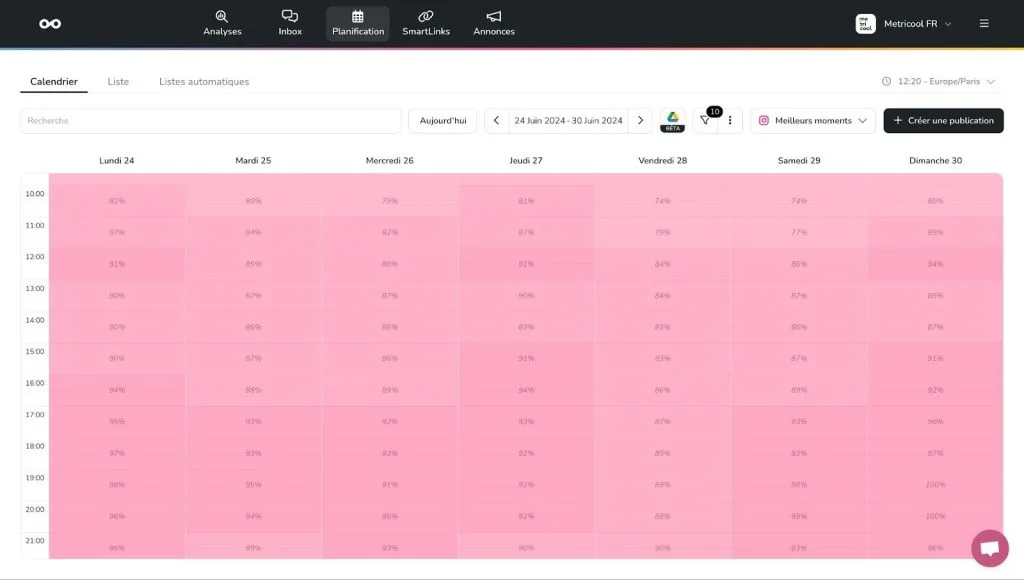Open the filter icon with badge 10

pyautogui.click(x=705, y=121)
